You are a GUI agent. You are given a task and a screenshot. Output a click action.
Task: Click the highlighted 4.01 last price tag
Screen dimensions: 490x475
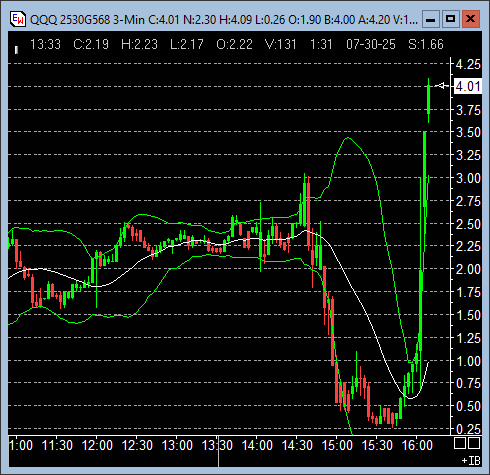[x=468, y=86]
